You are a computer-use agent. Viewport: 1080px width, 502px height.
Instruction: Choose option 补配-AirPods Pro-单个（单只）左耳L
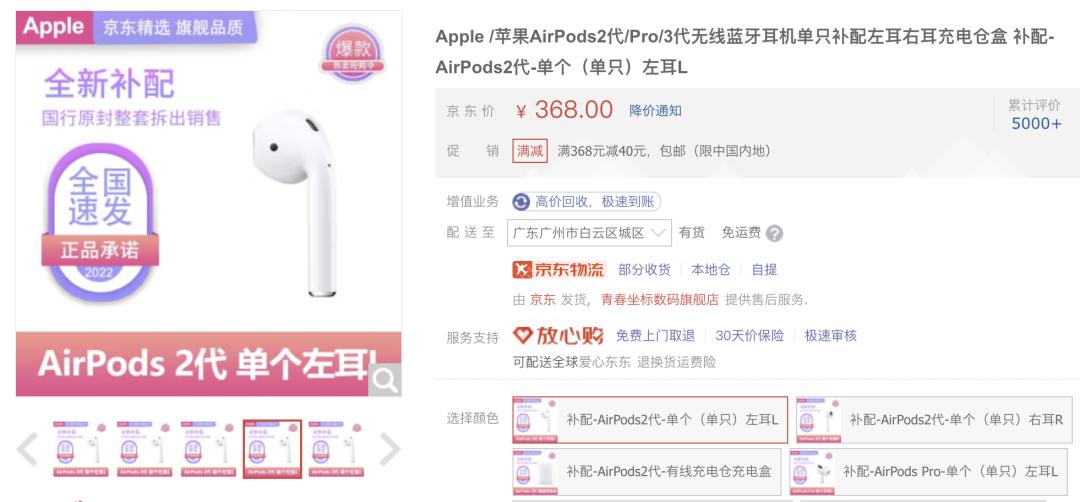pos(931,472)
